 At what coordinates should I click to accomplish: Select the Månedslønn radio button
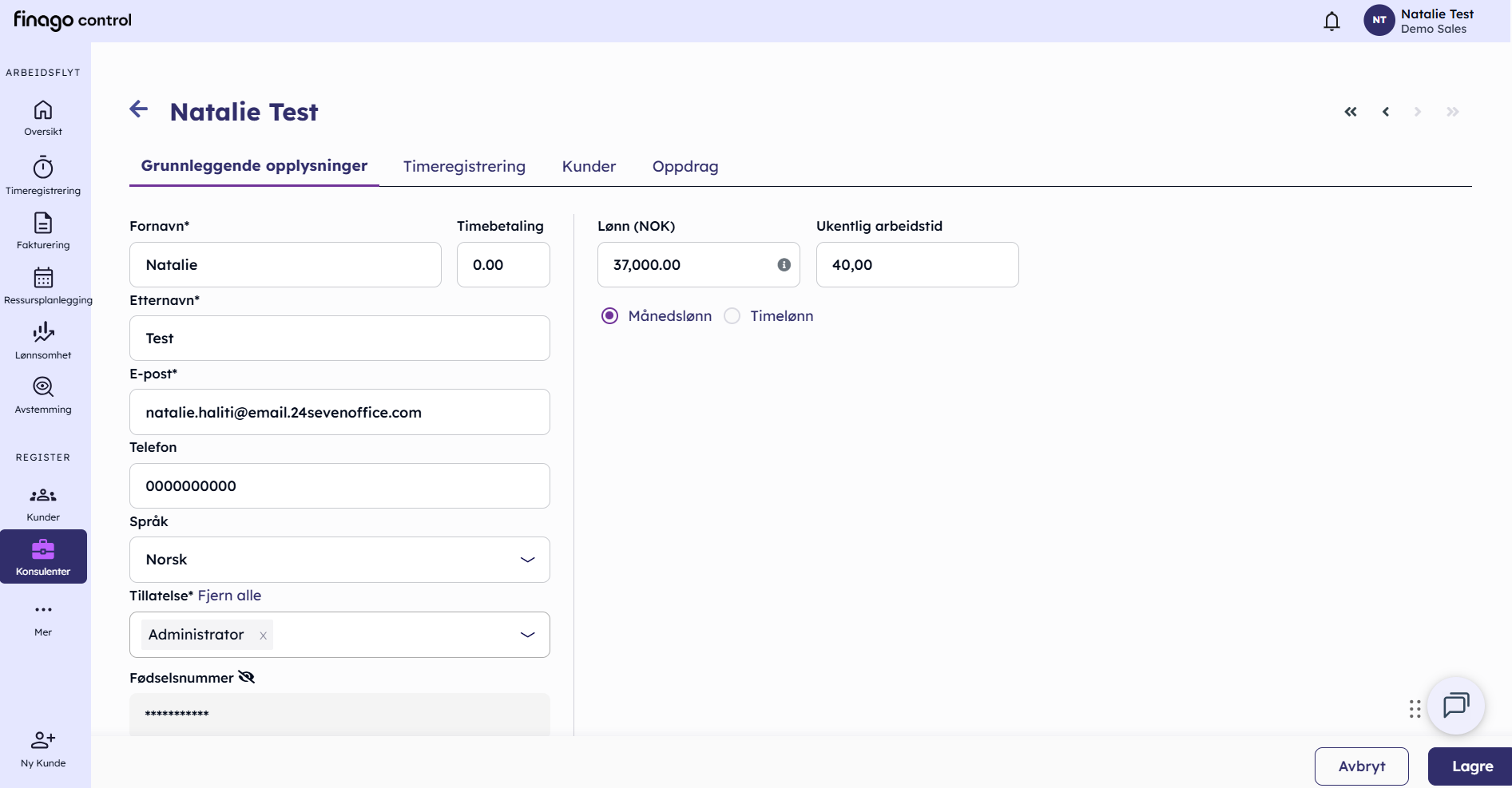(x=609, y=316)
